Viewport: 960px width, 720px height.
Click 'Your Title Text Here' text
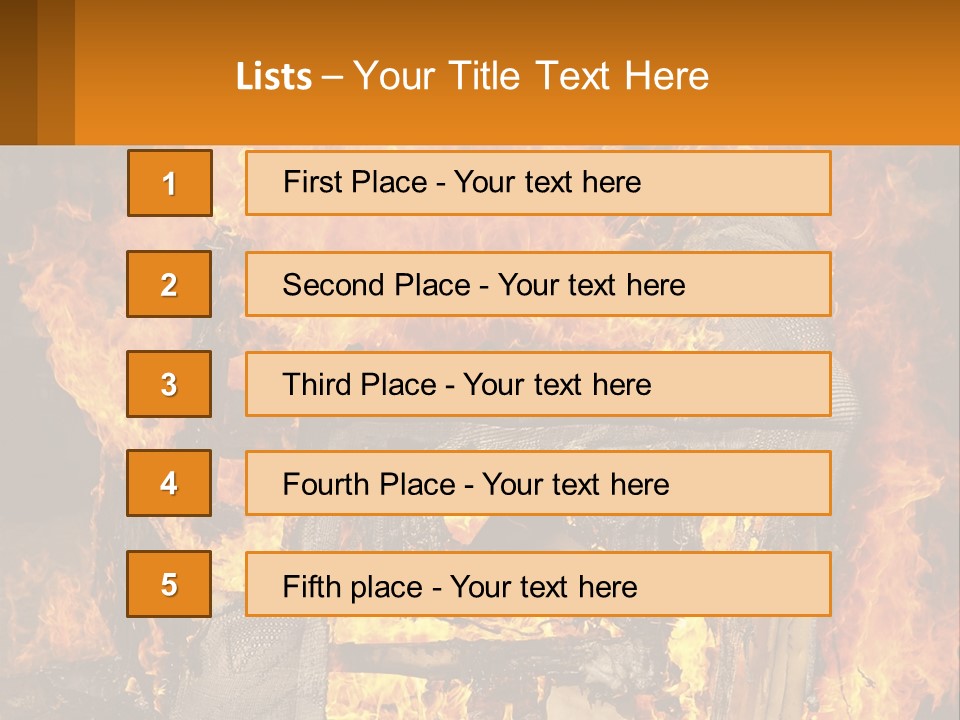tap(531, 76)
